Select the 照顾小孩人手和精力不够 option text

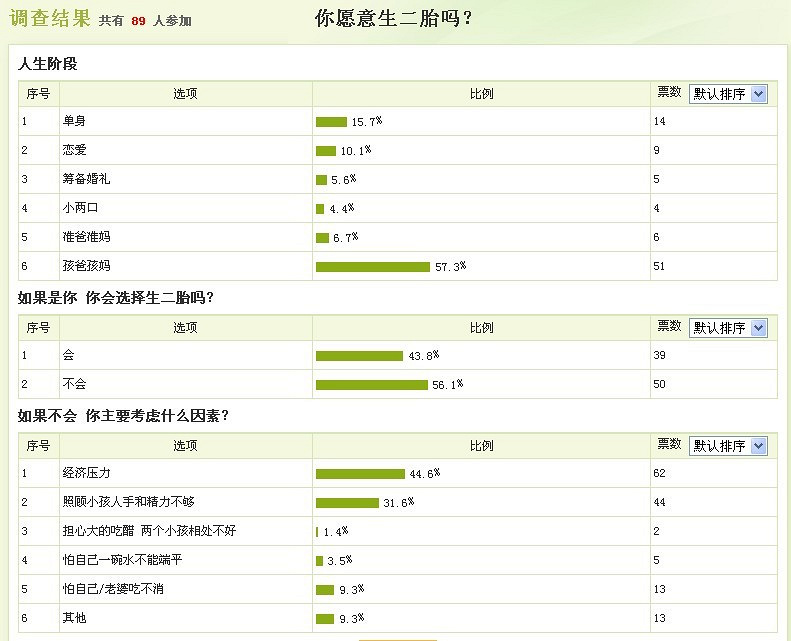[x=128, y=502]
